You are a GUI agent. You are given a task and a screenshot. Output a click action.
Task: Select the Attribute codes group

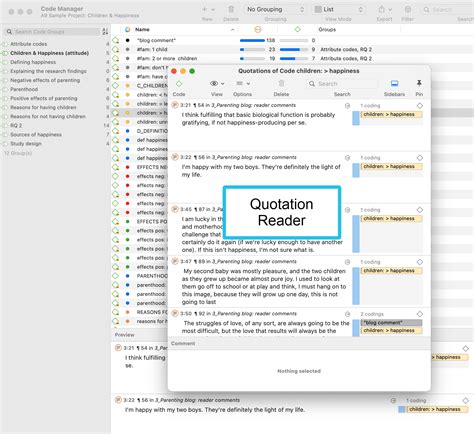pyautogui.click(x=29, y=44)
